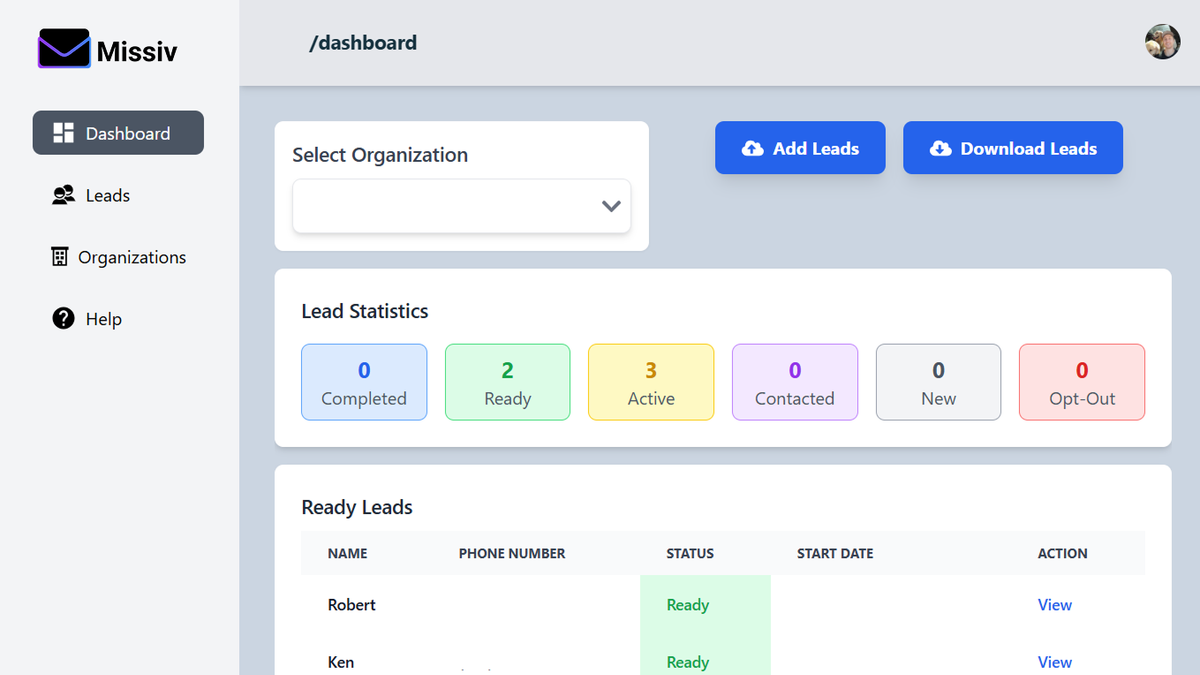Select the green Ready statistics card

click(507, 382)
